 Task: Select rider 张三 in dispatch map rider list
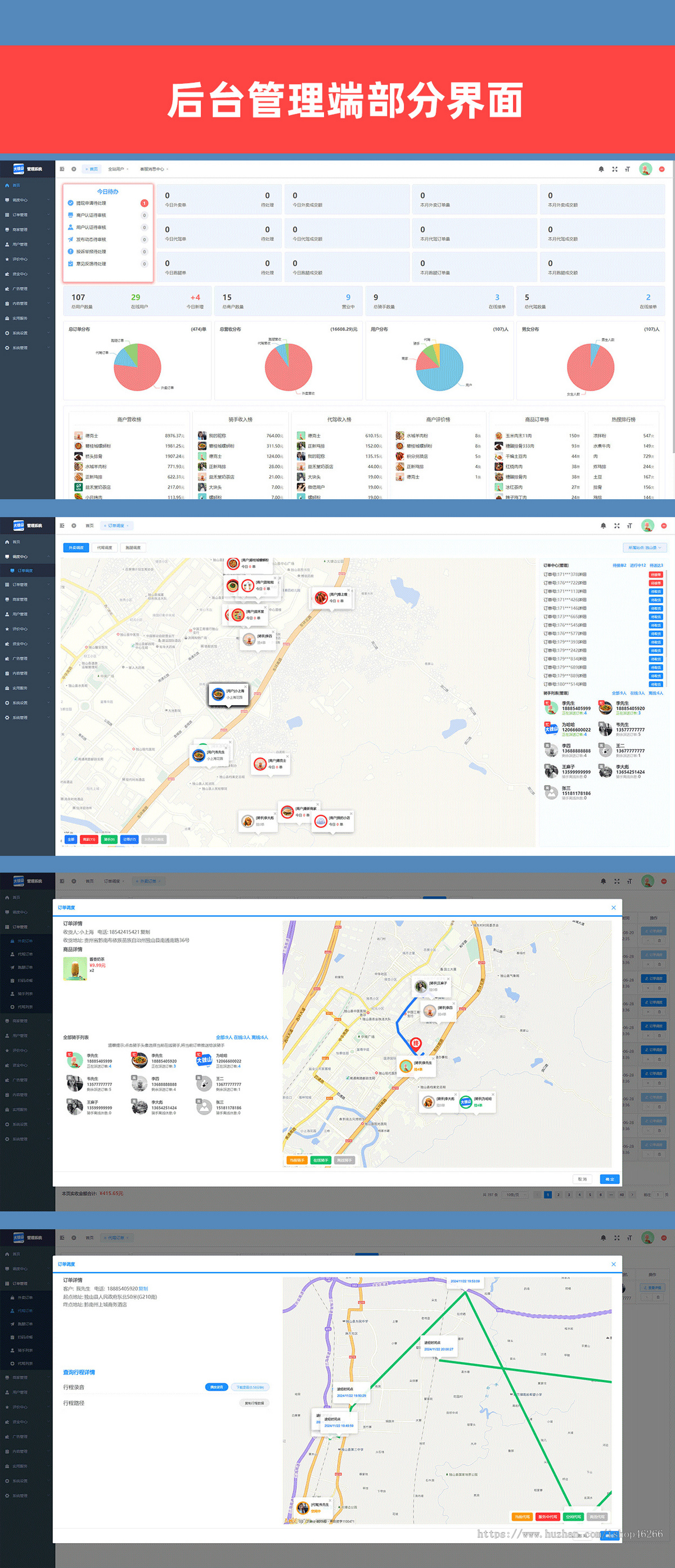568,792
